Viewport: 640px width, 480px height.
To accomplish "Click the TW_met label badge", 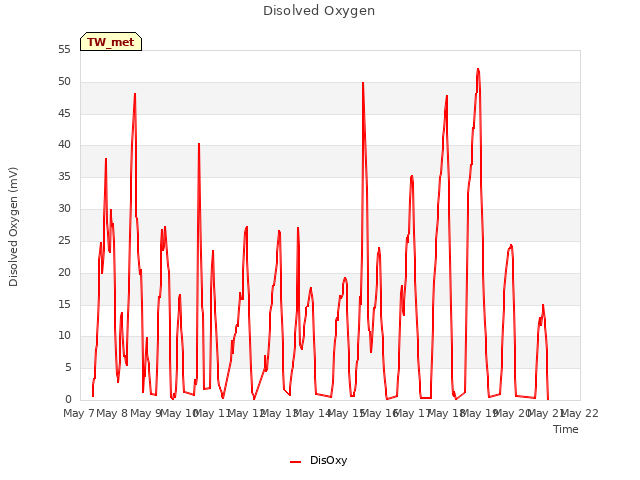I will [111, 42].
